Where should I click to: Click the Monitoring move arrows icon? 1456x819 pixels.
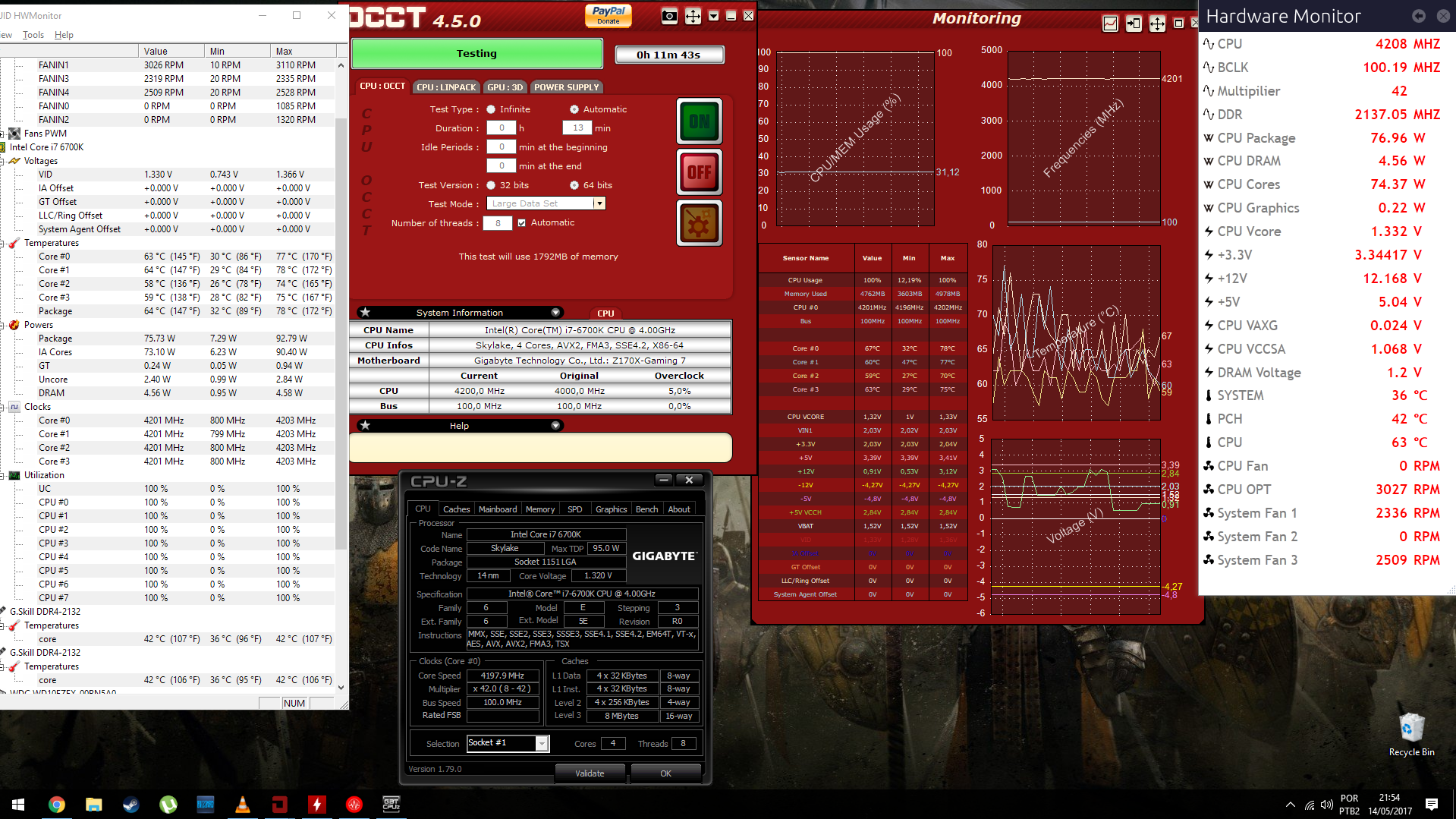pos(1157,24)
